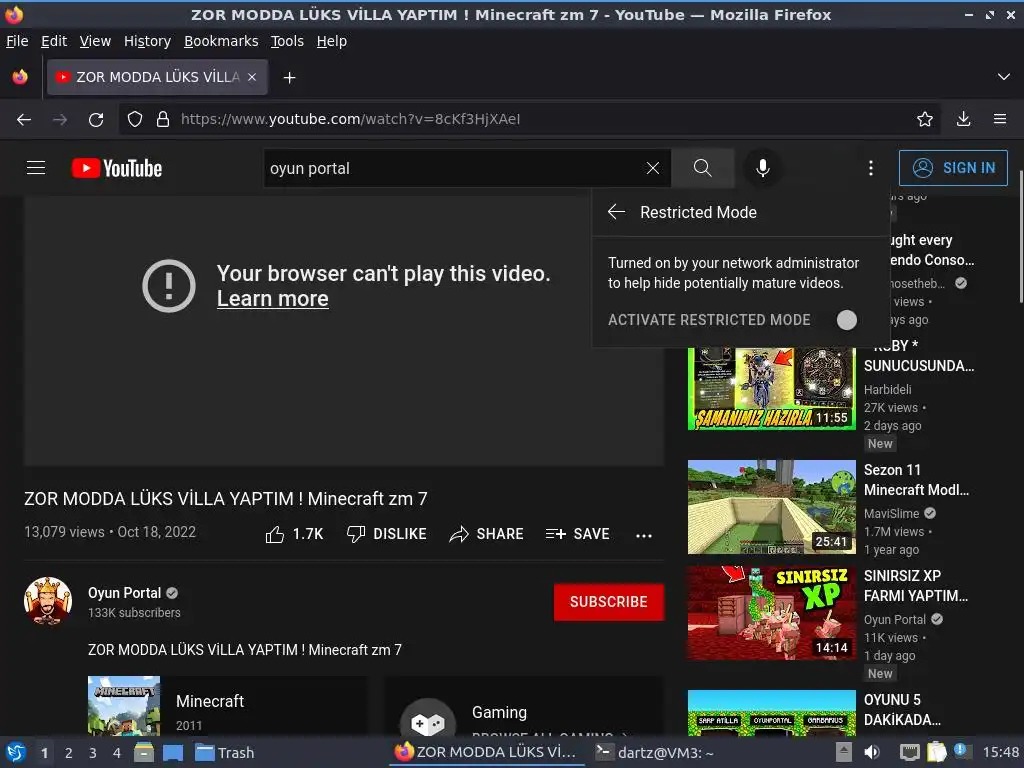Open the Bookmarks menu

221,41
